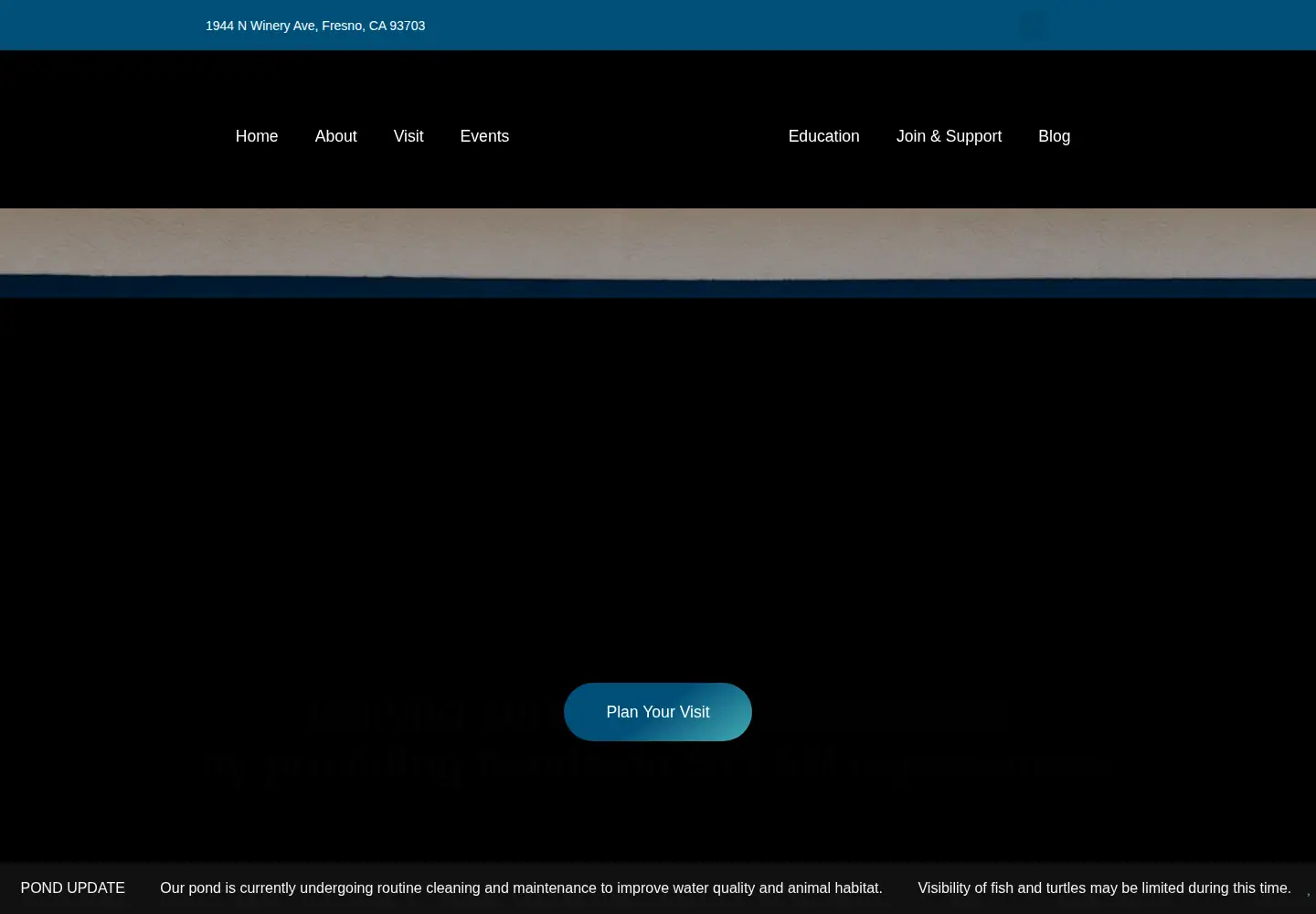Go to the Visit page
The height and width of the screenshot is (914, 1316).
click(409, 136)
